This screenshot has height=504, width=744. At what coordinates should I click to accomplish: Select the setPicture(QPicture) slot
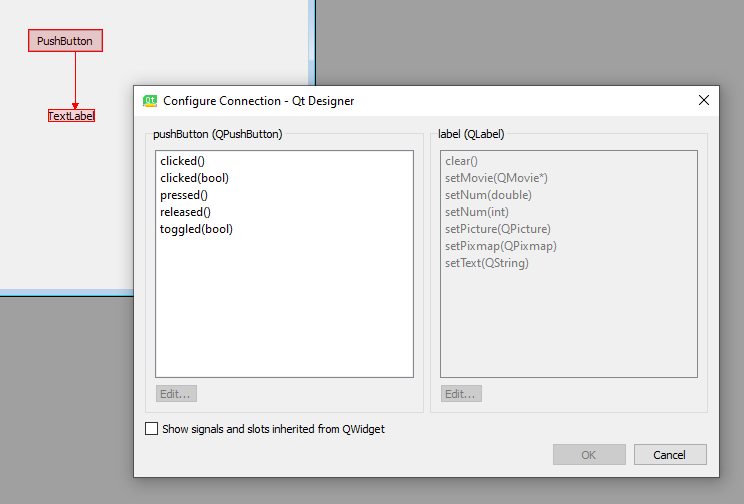coord(497,229)
